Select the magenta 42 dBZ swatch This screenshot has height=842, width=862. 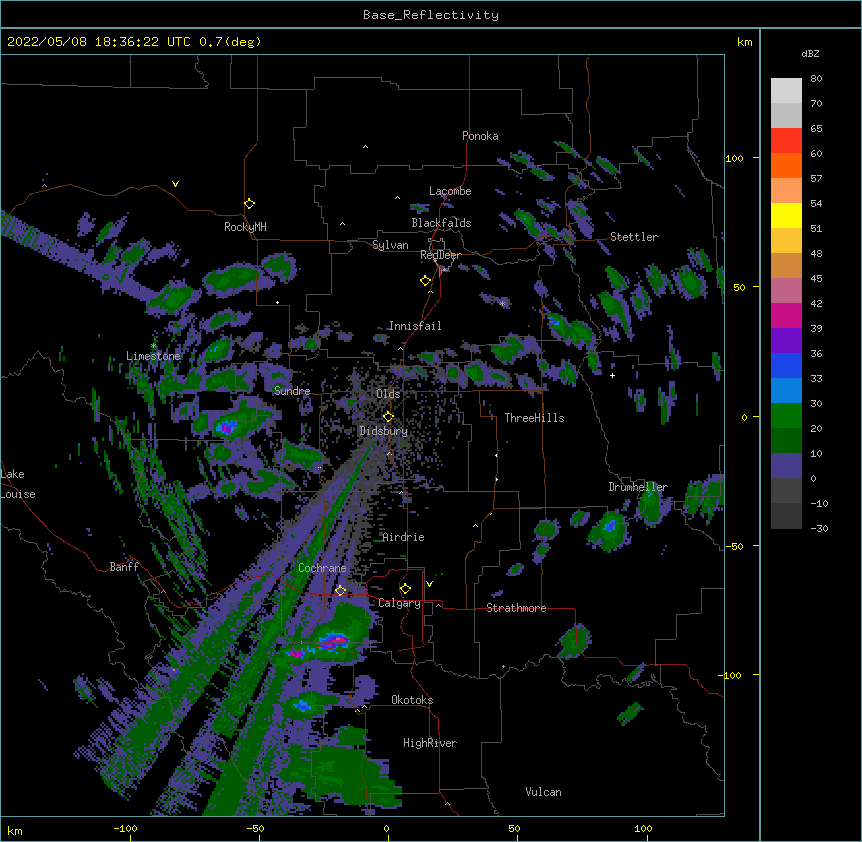tap(786, 315)
